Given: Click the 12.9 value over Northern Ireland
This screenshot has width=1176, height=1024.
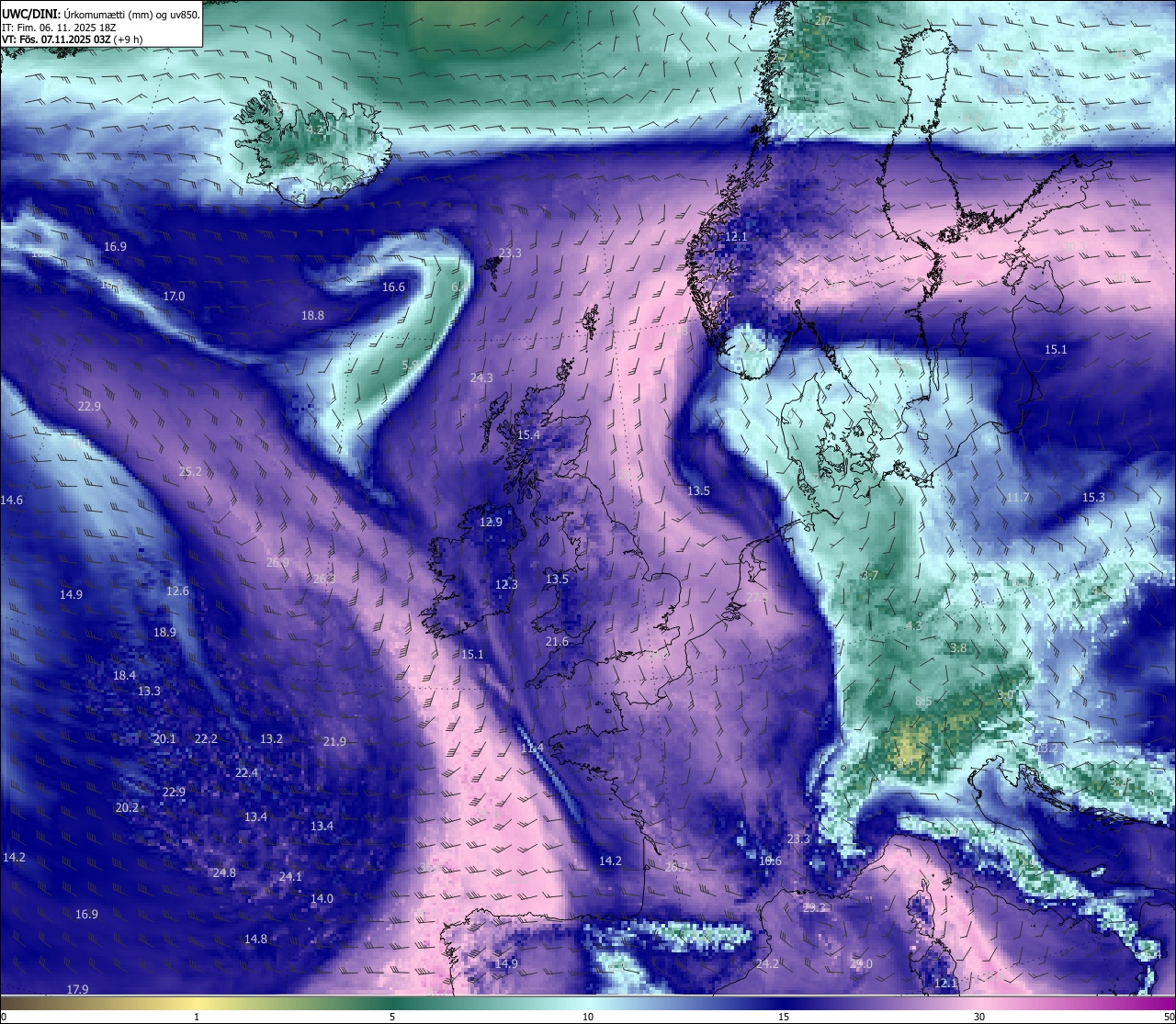Looking at the screenshot, I should pyautogui.click(x=491, y=523).
